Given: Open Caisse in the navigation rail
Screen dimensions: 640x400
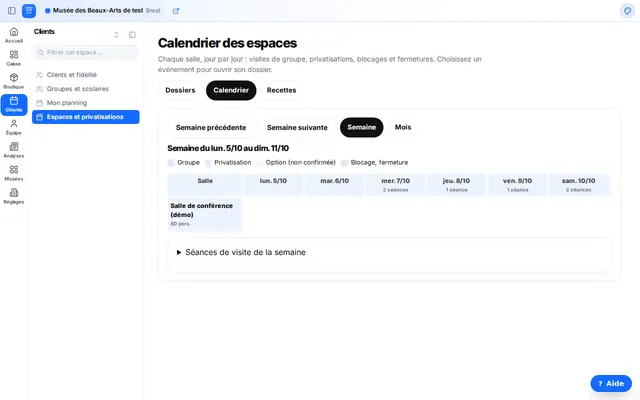Looking at the screenshot, I should coord(14,58).
